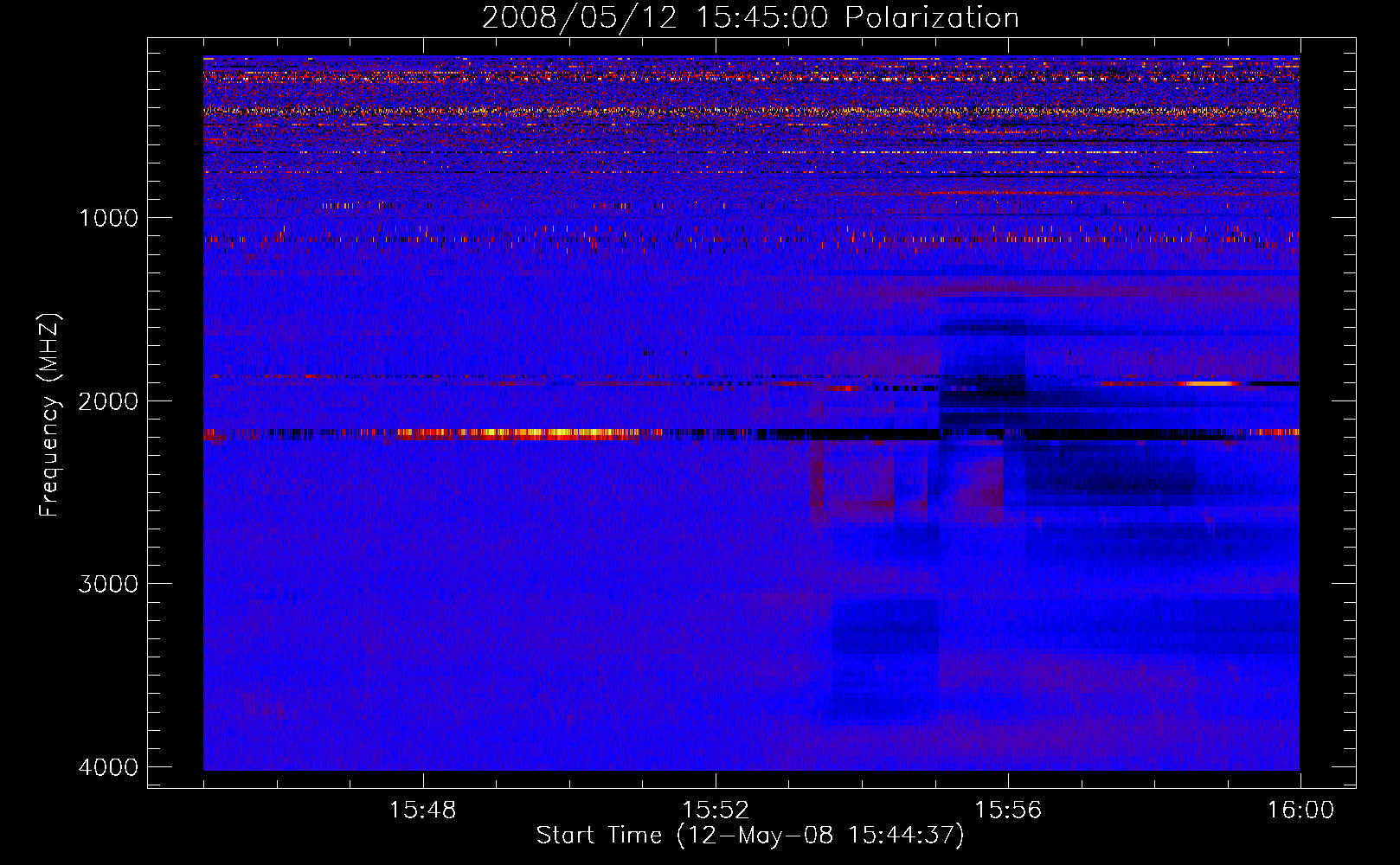Click the 15:48 time tick label
1400x865 pixels.
[x=422, y=810]
